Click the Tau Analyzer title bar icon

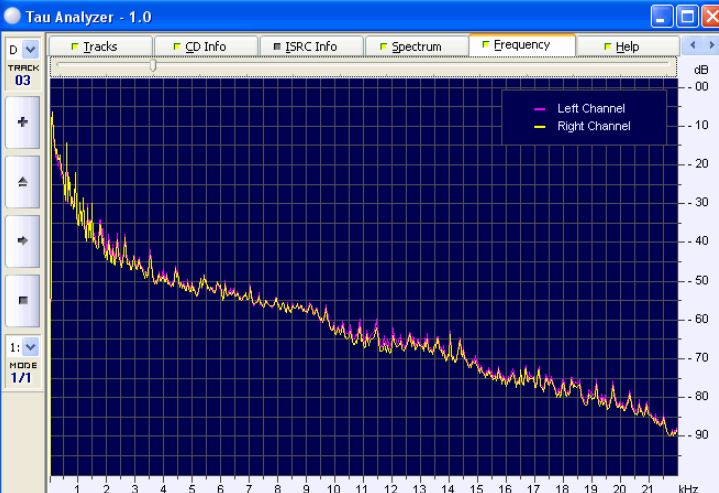[12, 16]
